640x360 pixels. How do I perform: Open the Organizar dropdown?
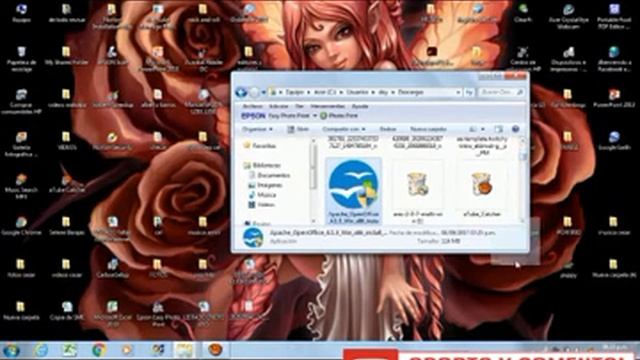[257, 129]
